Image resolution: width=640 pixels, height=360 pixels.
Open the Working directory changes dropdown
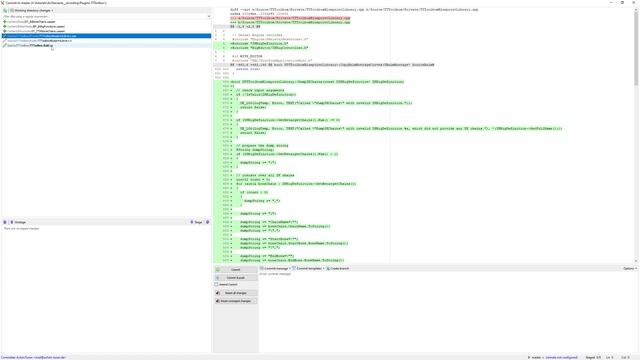[x=32, y=11]
